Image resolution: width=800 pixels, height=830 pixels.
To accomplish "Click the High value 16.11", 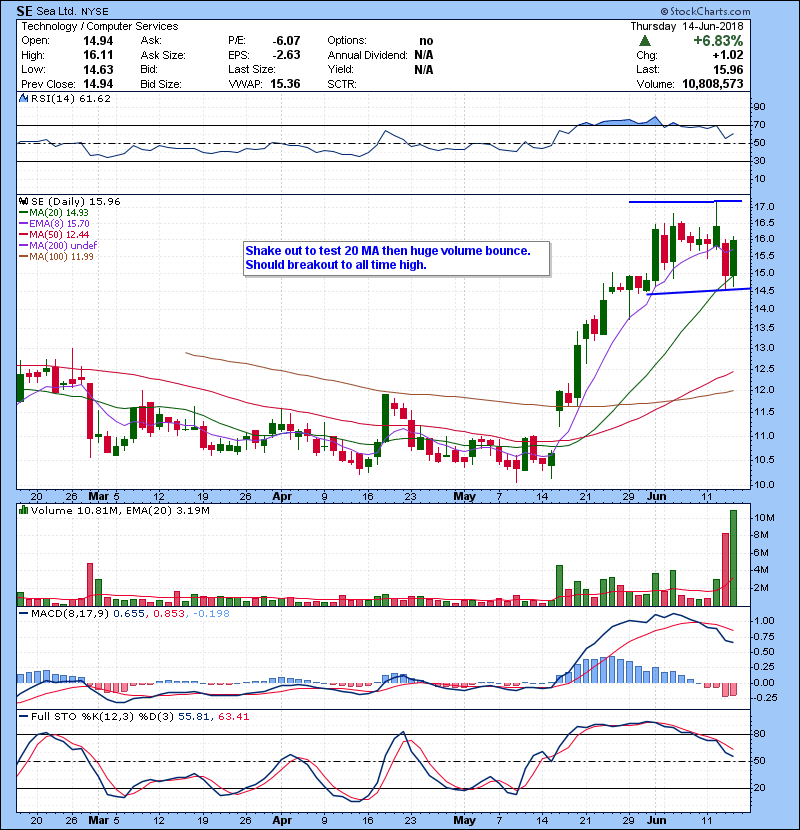I will pyautogui.click(x=98, y=55).
